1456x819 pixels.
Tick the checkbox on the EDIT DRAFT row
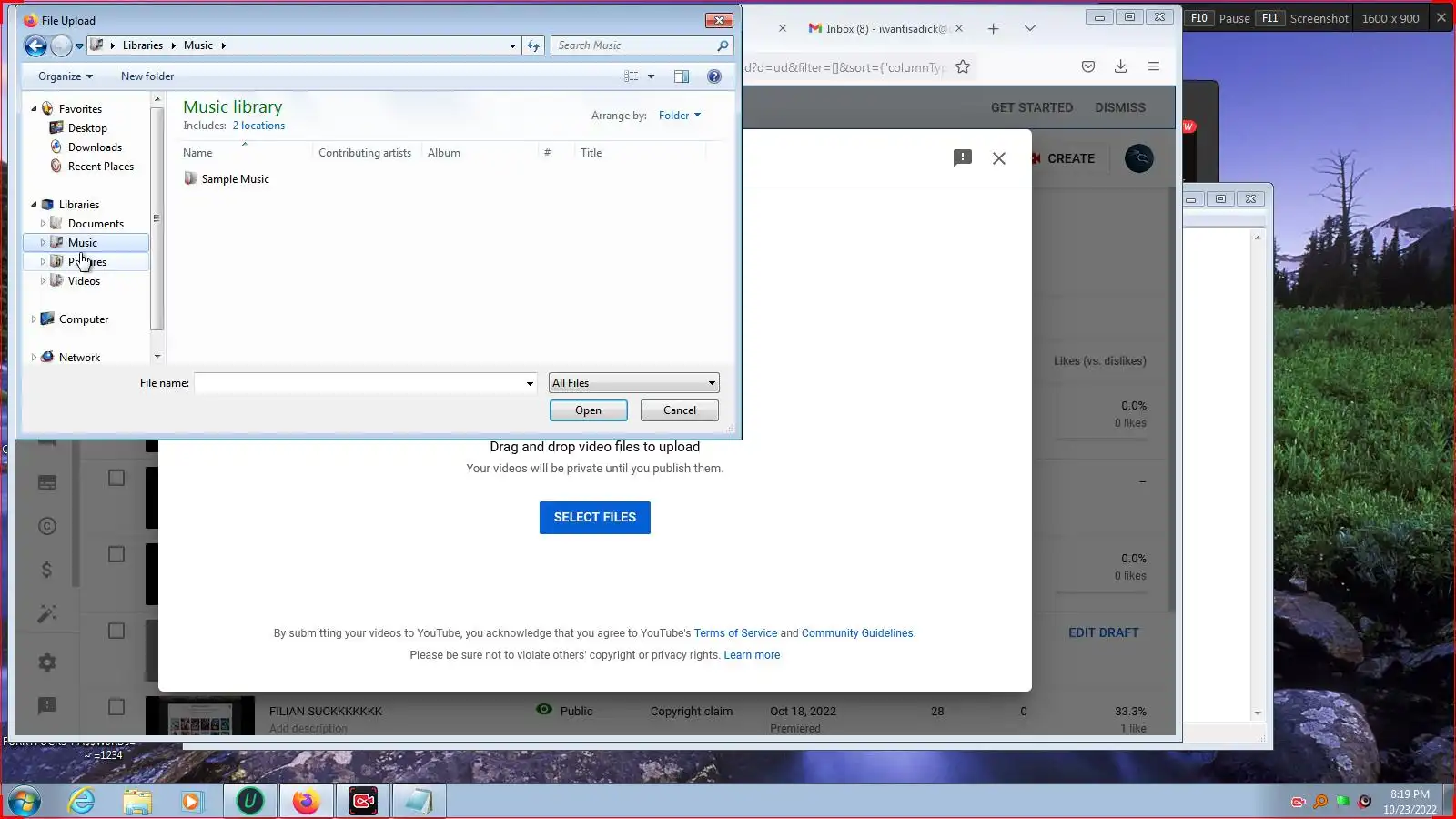(116, 631)
